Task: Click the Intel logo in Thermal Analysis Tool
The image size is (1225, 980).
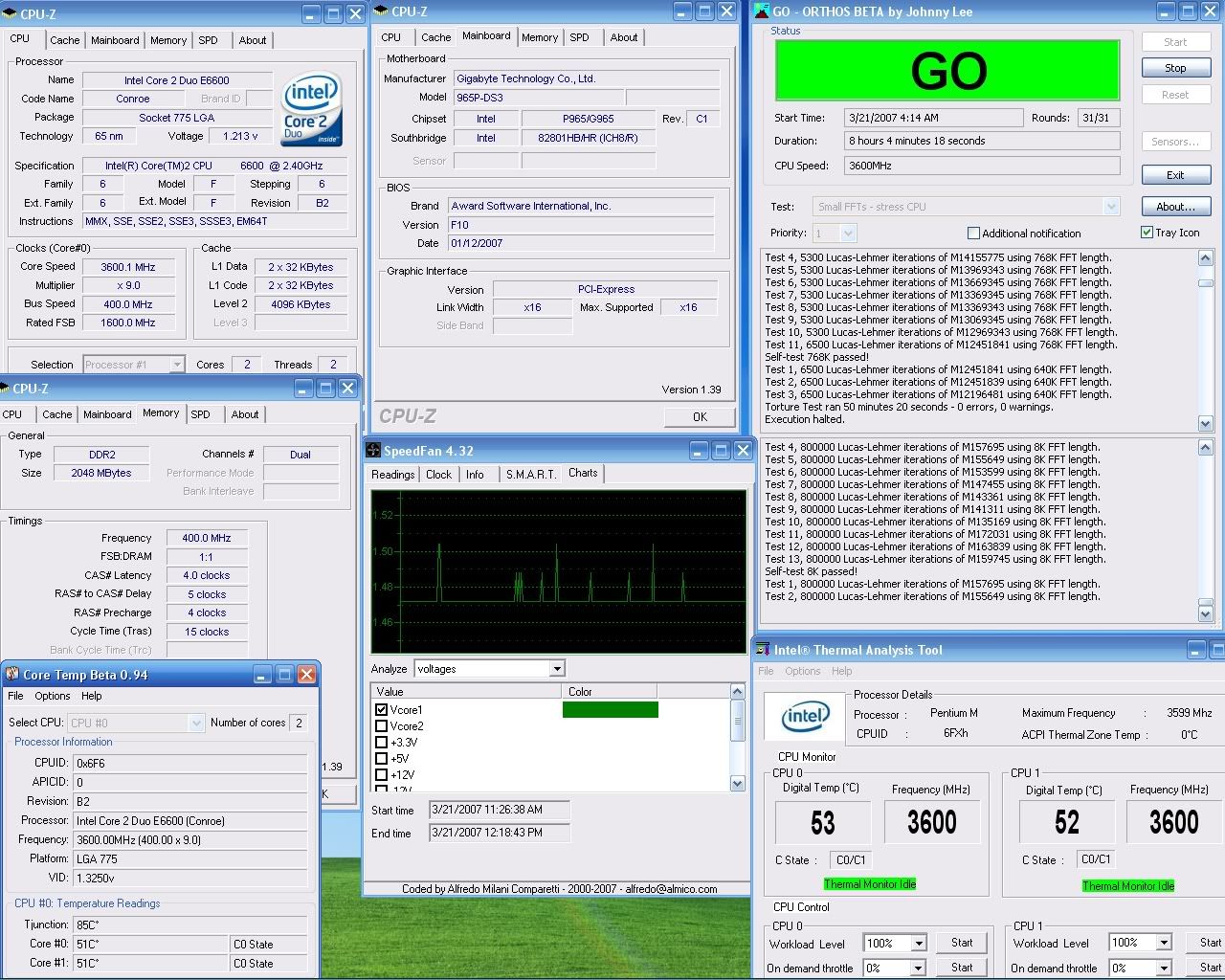Action: point(806,716)
